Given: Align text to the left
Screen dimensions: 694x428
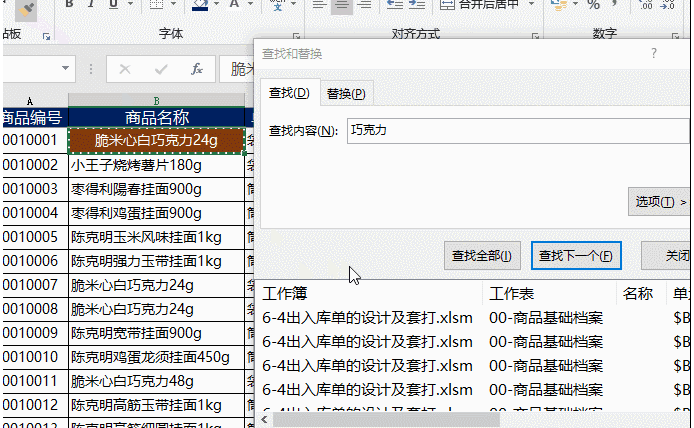Looking at the screenshot, I should pos(319,5).
